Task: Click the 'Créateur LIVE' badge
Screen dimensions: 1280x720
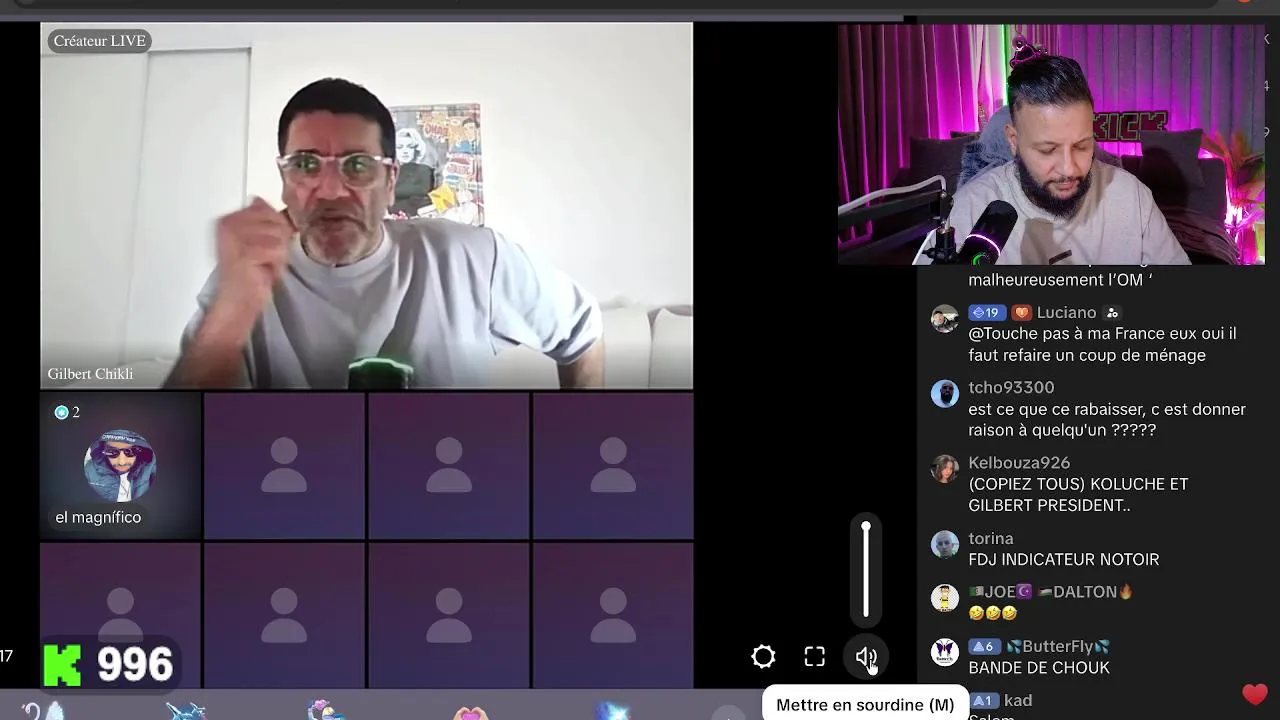Action: click(100, 41)
